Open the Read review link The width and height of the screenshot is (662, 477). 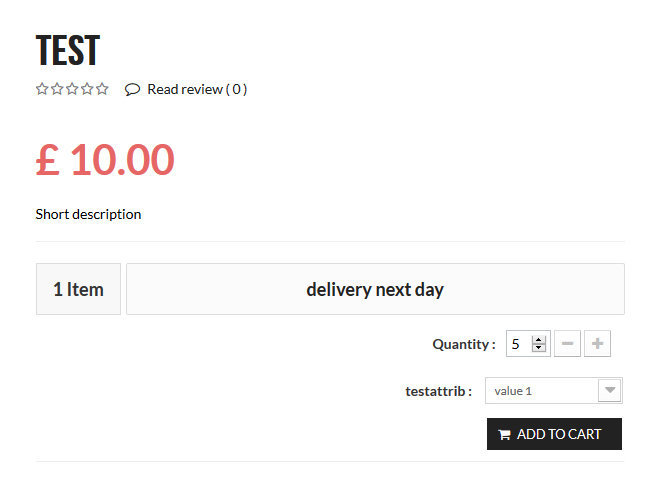click(197, 89)
